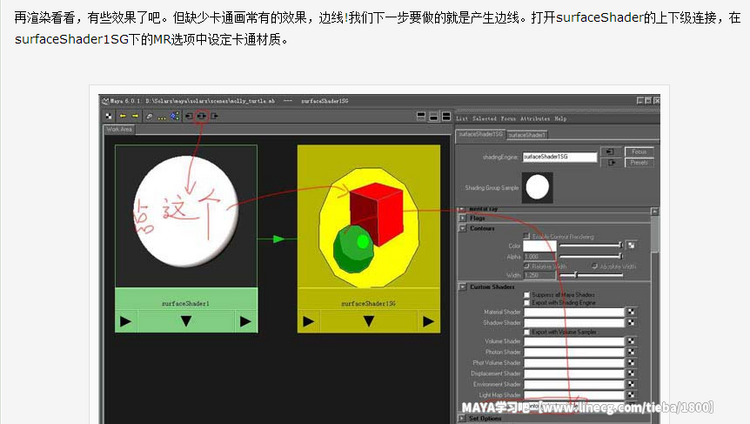Click the Shadow Shader input field

click(574, 323)
